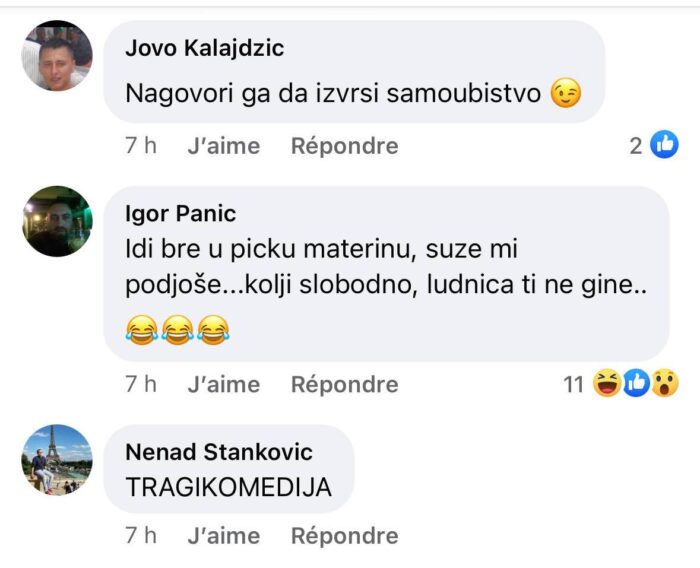The width and height of the screenshot is (700, 568).
Task: Click the laughing Haha reaction icon on Igor's comment
Action: point(606,384)
